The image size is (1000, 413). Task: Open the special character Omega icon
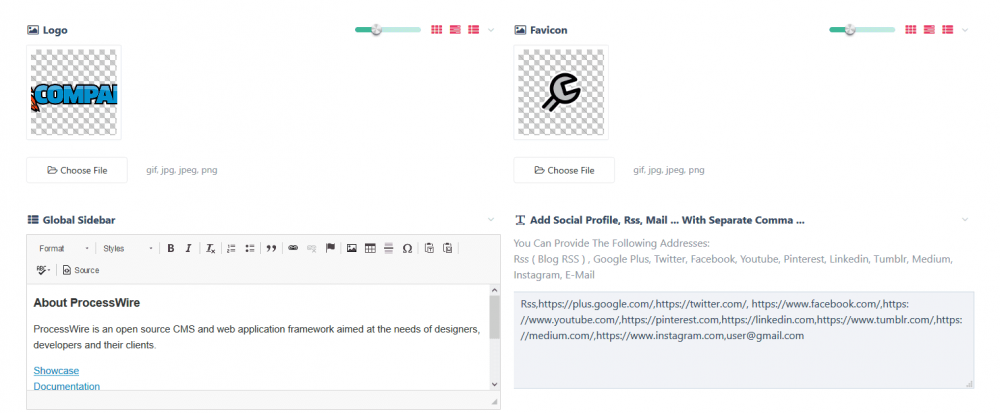tap(407, 249)
